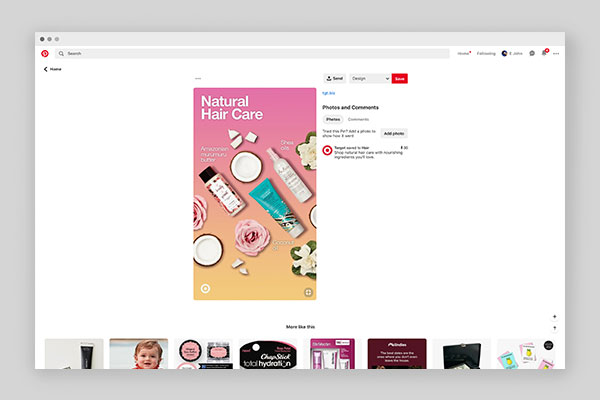
Task: Open the user profile avatar
Action: (504, 54)
